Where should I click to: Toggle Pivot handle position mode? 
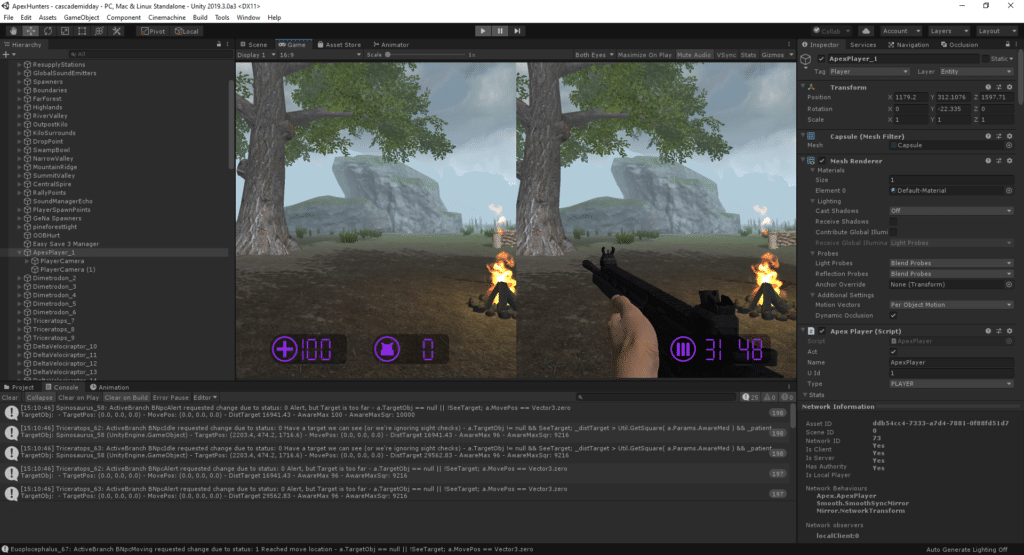pos(153,31)
